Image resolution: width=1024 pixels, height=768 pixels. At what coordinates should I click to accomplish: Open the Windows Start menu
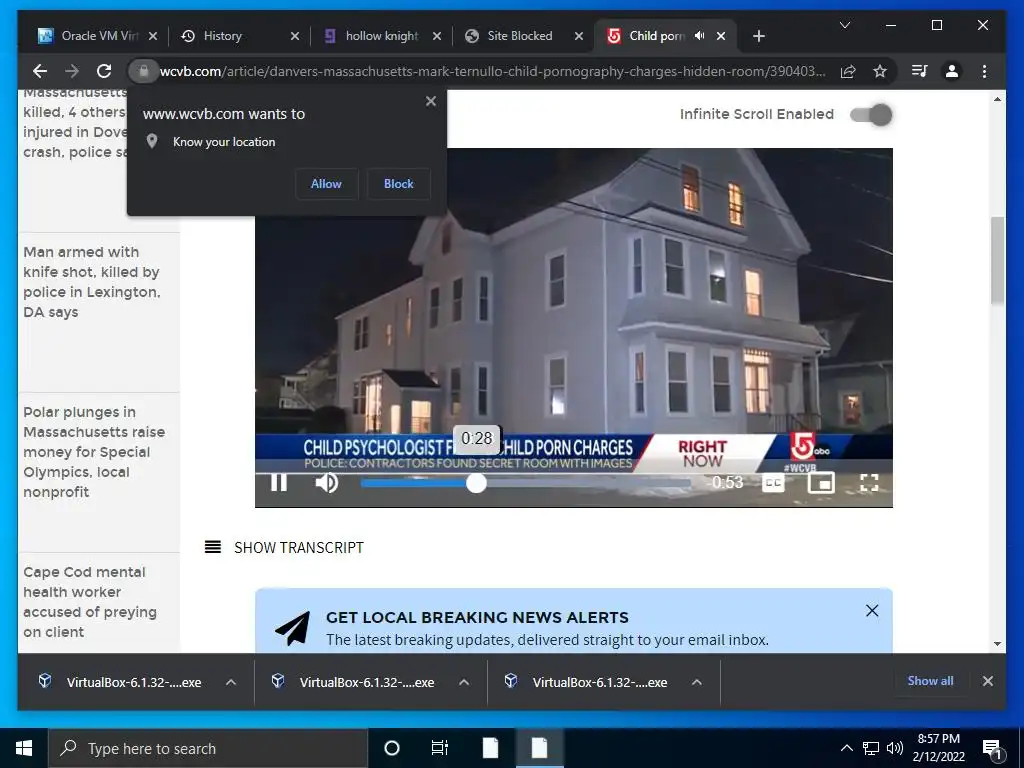[24, 748]
